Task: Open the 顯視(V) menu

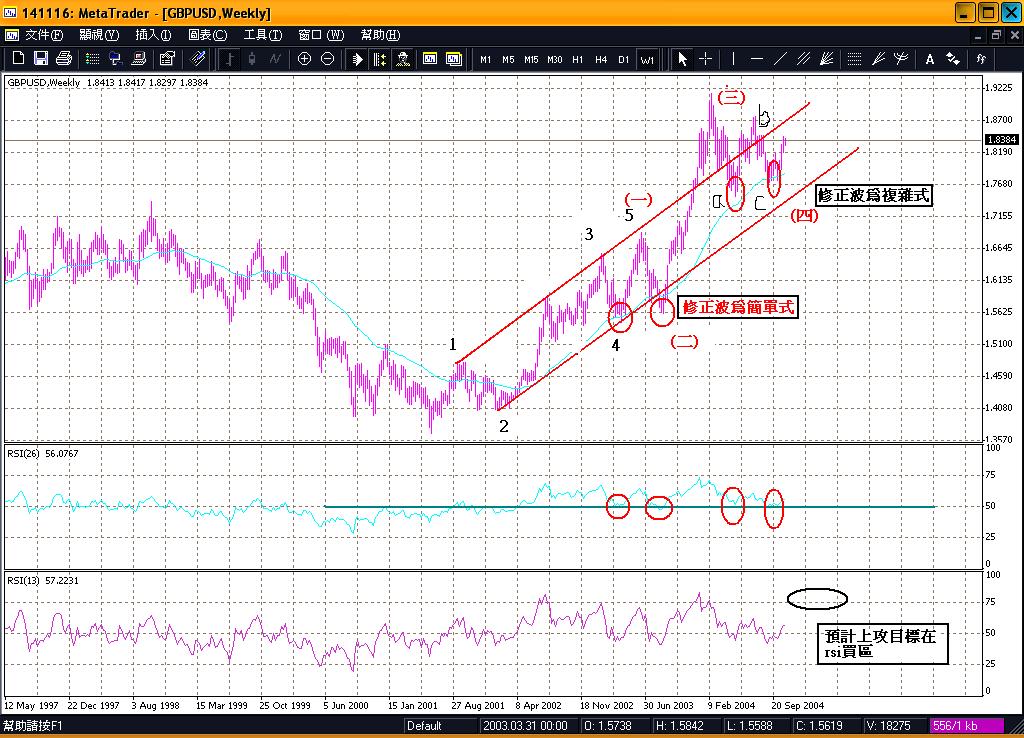Action: click(x=99, y=35)
